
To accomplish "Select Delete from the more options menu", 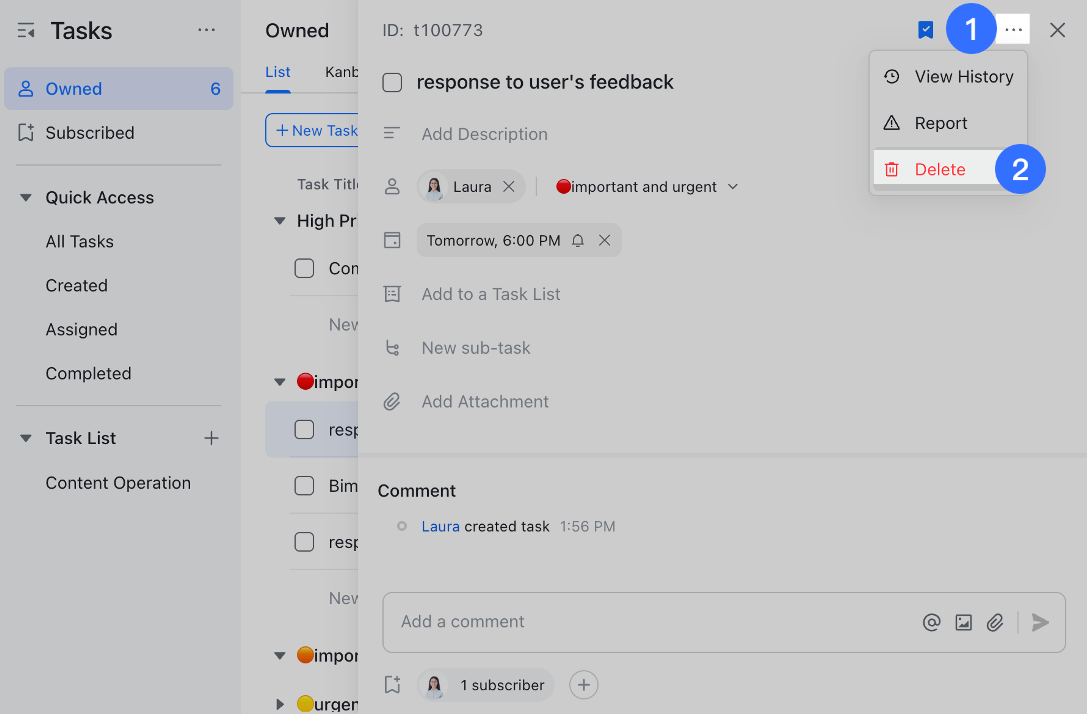I will pyautogui.click(x=940, y=168).
